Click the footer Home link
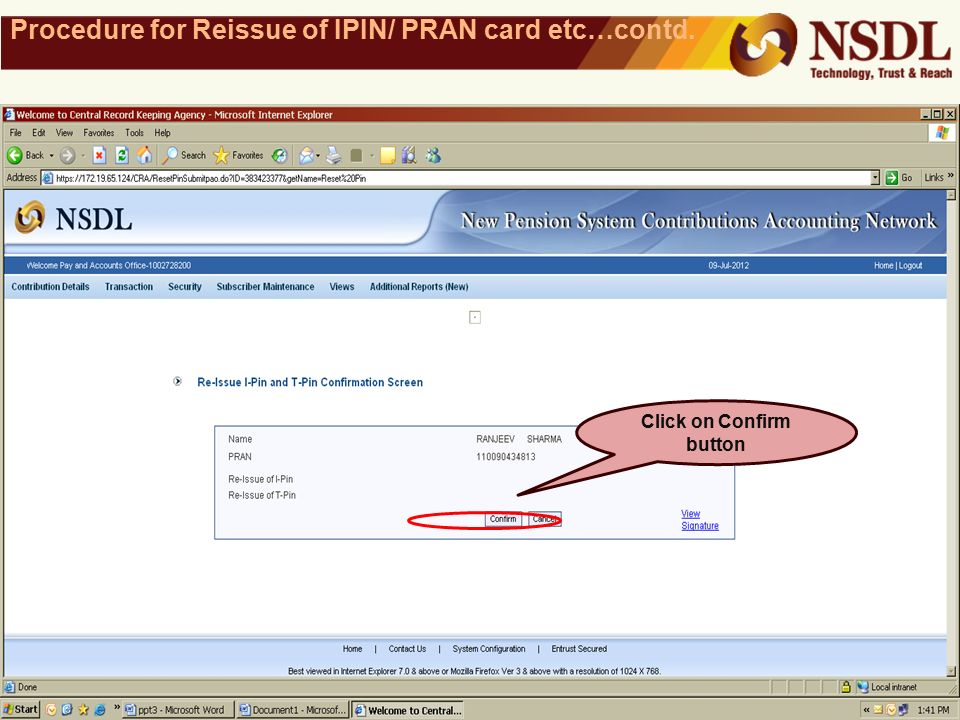 tap(352, 649)
